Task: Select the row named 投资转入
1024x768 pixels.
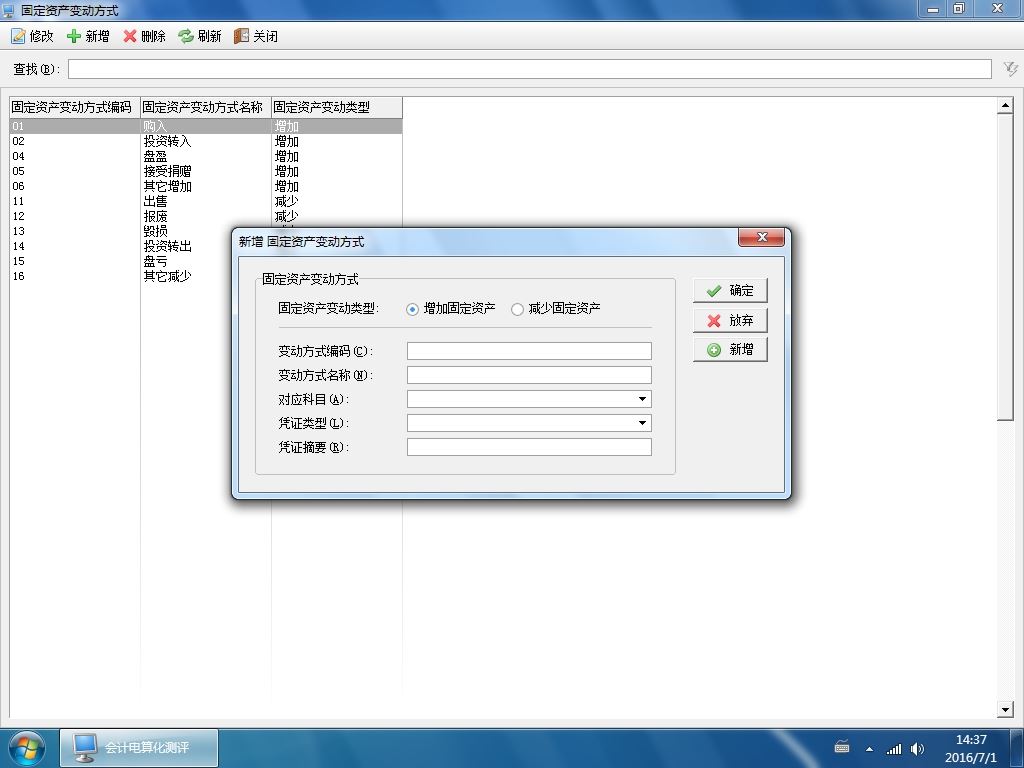Action: (x=206, y=141)
